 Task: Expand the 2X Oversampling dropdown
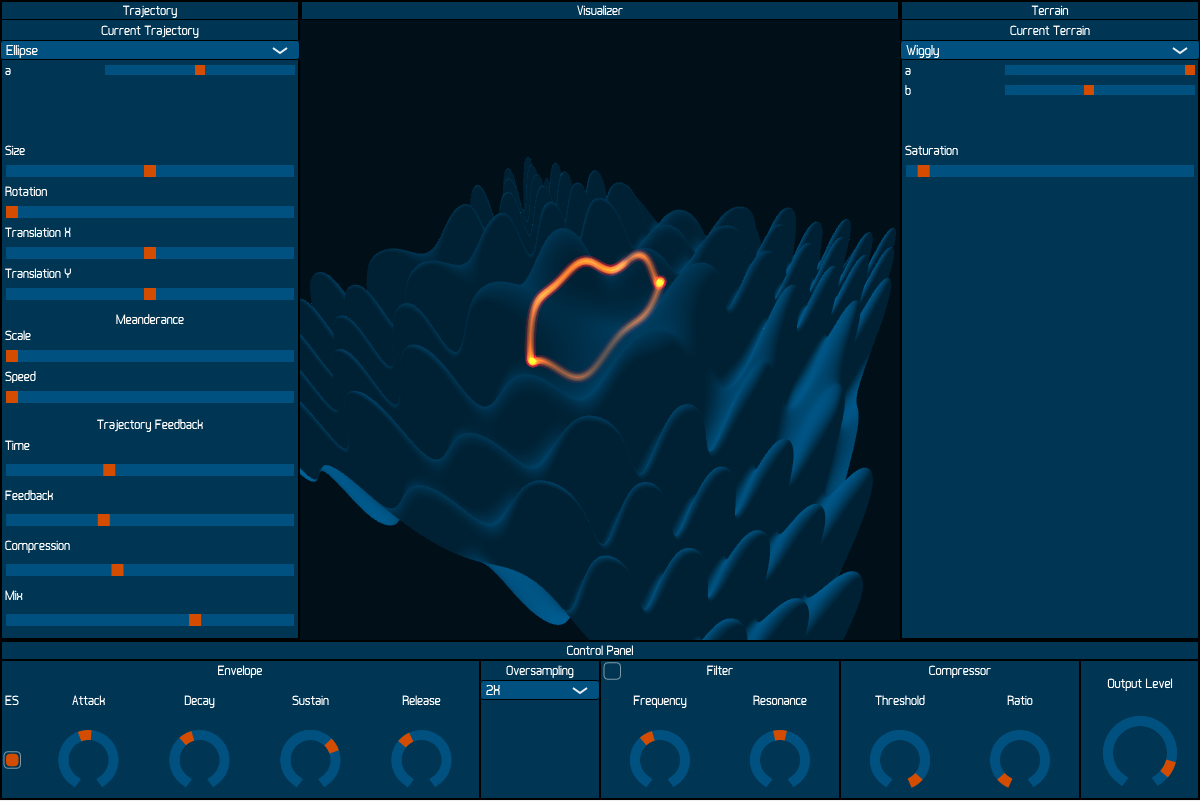pos(539,690)
